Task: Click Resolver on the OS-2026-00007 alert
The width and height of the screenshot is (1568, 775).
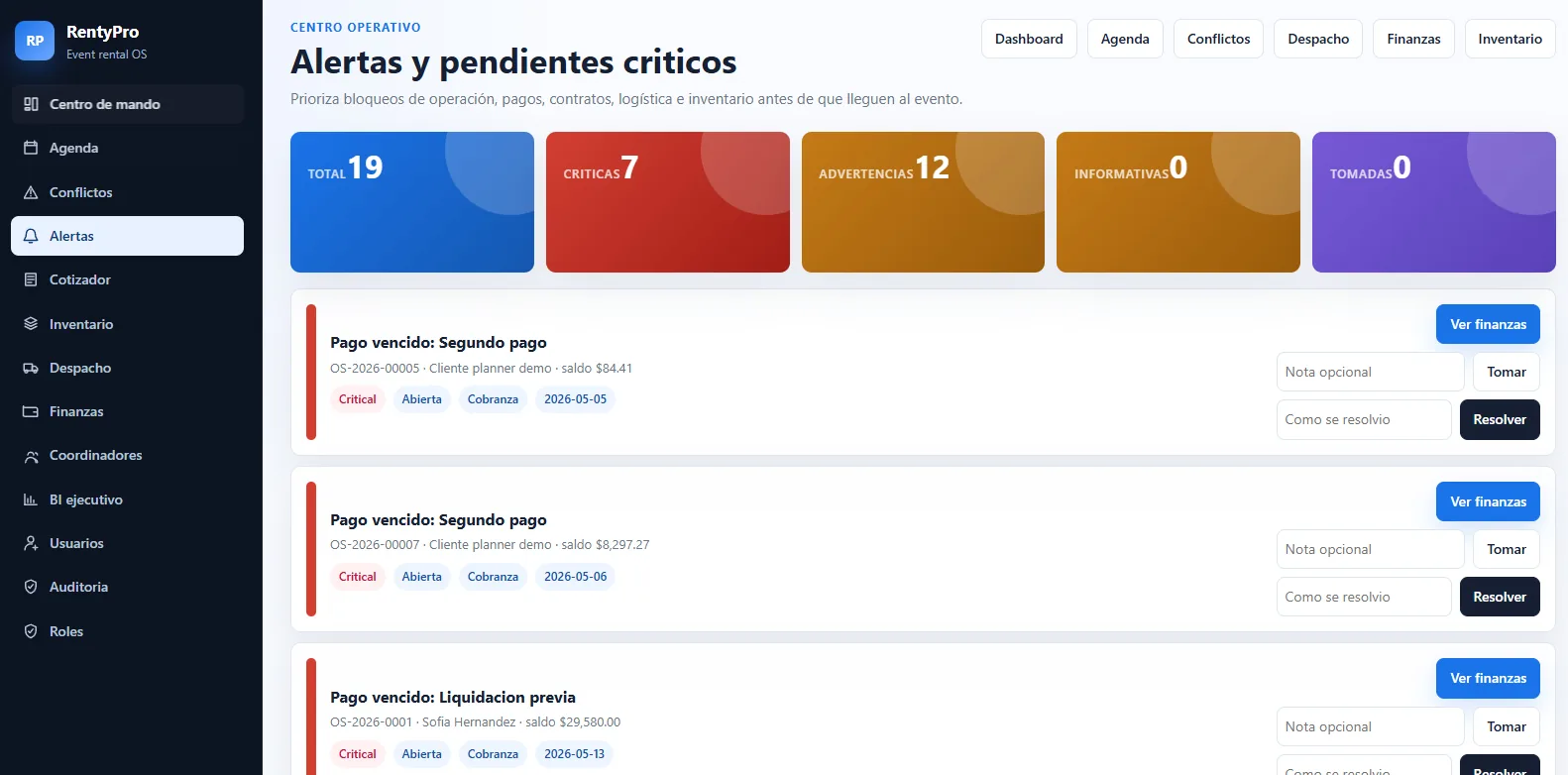Action: point(1500,597)
